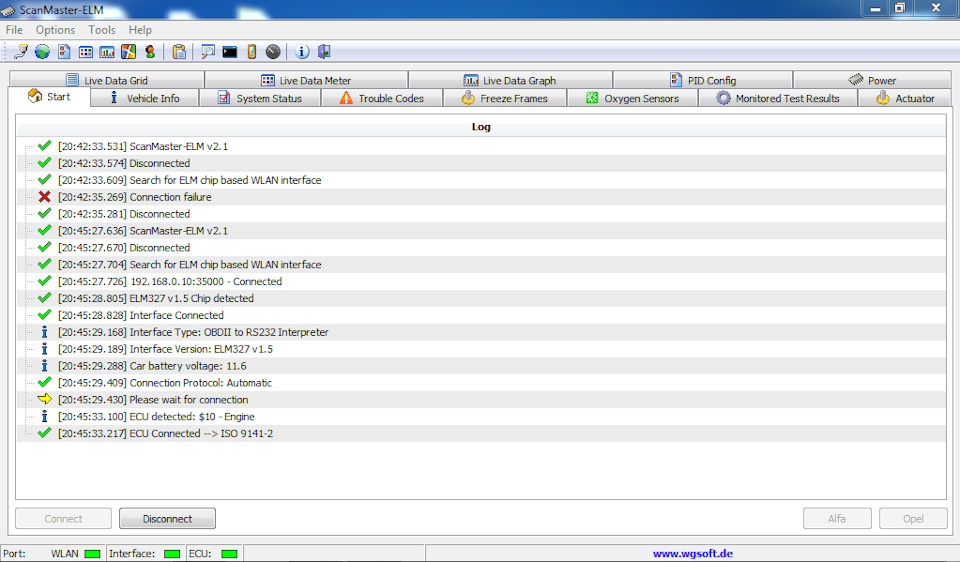Select 'Connection Protocol: Automatic' log row
960x562 pixels.
[481, 383]
